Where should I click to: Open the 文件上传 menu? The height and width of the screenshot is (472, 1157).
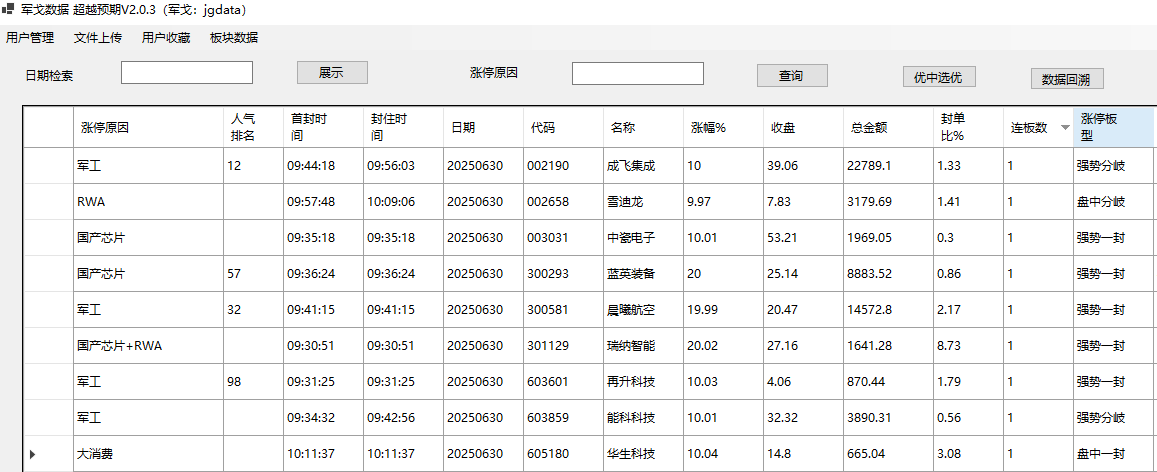click(x=97, y=38)
